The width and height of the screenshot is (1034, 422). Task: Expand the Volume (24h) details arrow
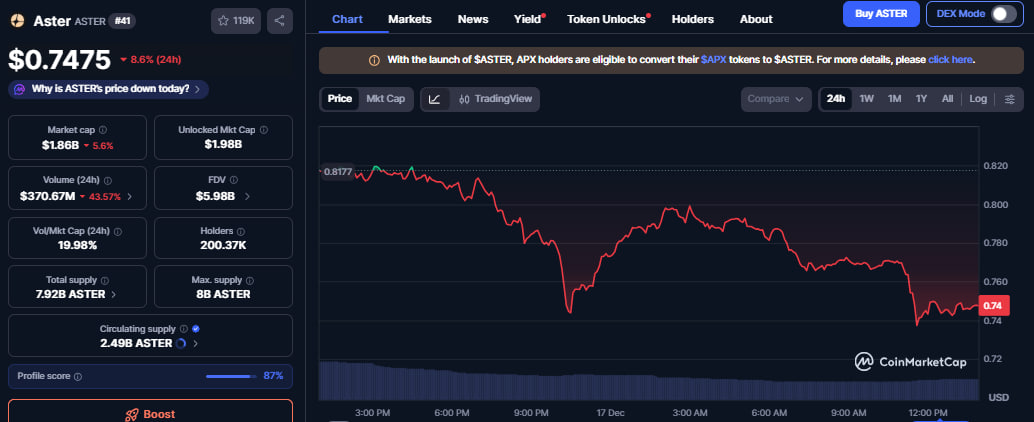tap(130, 197)
